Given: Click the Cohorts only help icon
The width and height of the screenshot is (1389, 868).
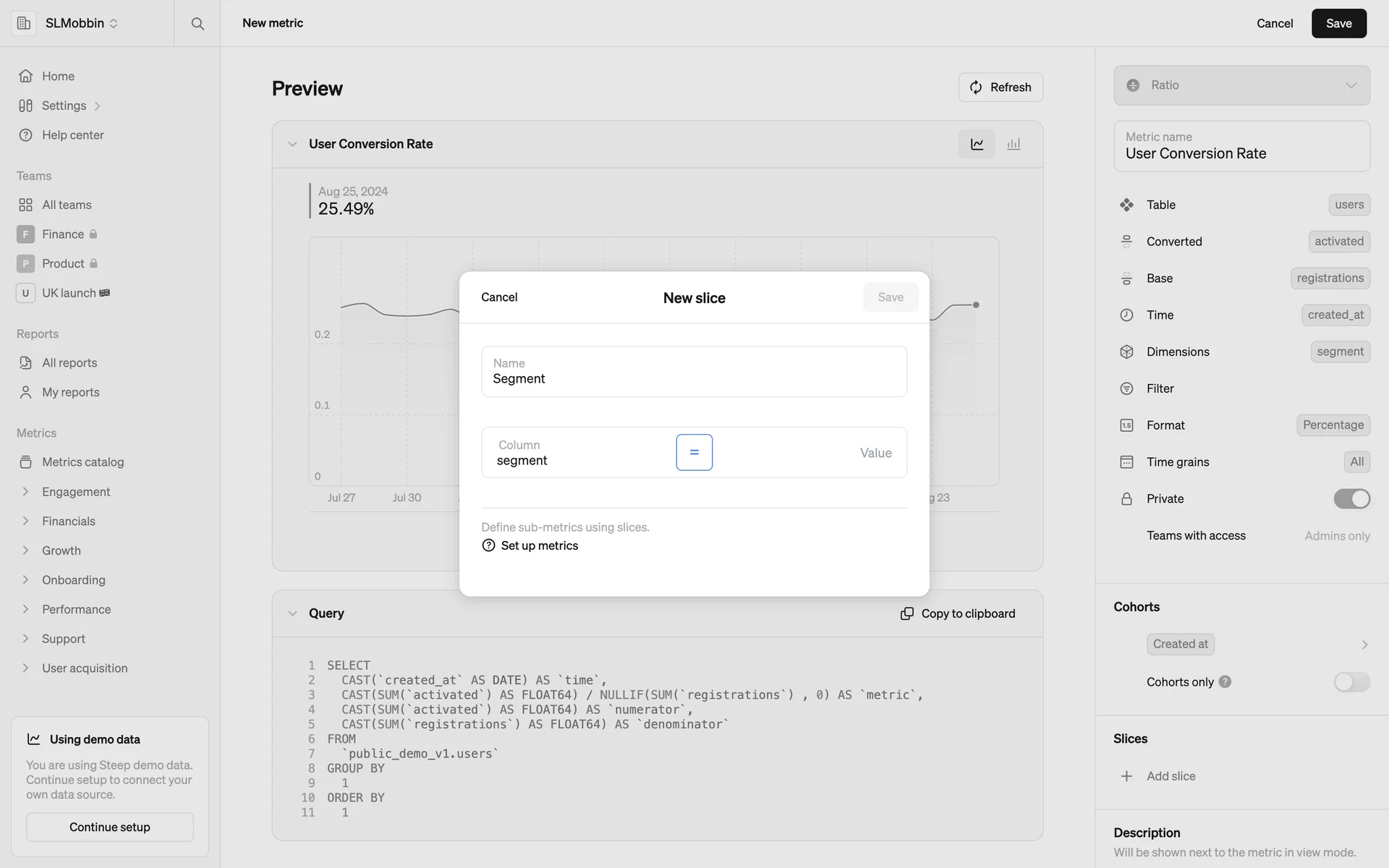Looking at the screenshot, I should [1225, 681].
